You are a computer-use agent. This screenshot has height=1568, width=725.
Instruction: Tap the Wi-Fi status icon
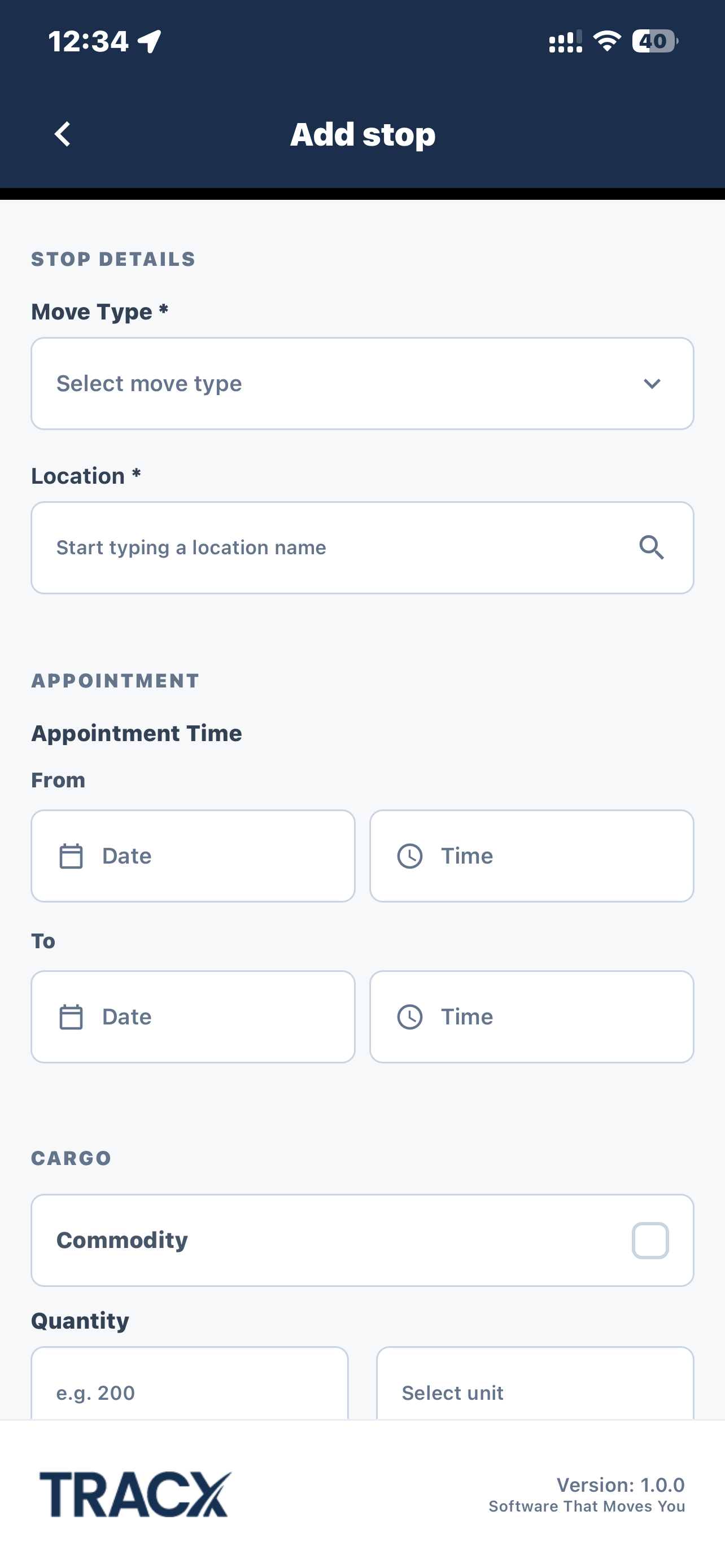click(606, 41)
